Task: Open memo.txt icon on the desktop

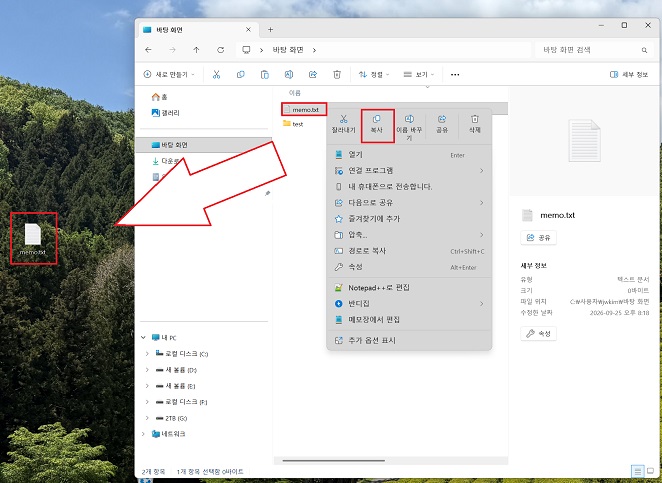Action: [x=33, y=239]
